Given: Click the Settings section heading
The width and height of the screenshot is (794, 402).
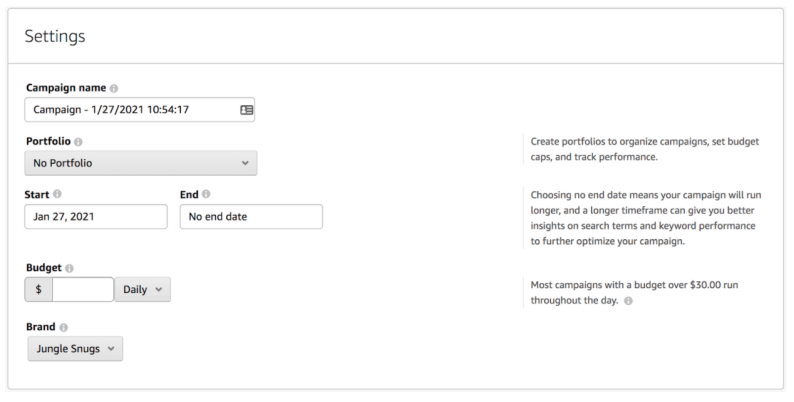Looking at the screenshot, I should pos(56,37).
